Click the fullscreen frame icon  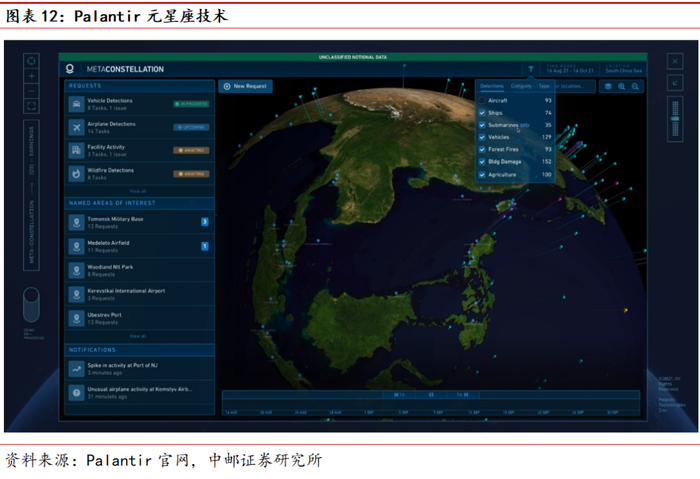pos(31,106)
